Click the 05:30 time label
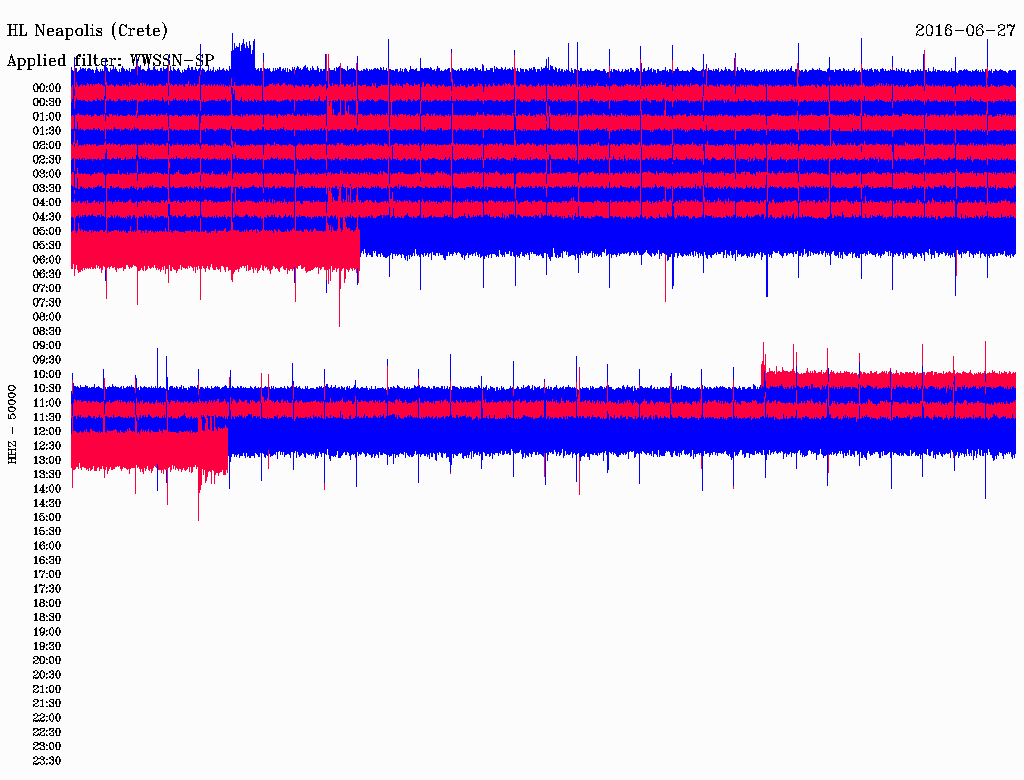Image resolution: width=1024 pixels, height=780 pixels. point(47,245)
